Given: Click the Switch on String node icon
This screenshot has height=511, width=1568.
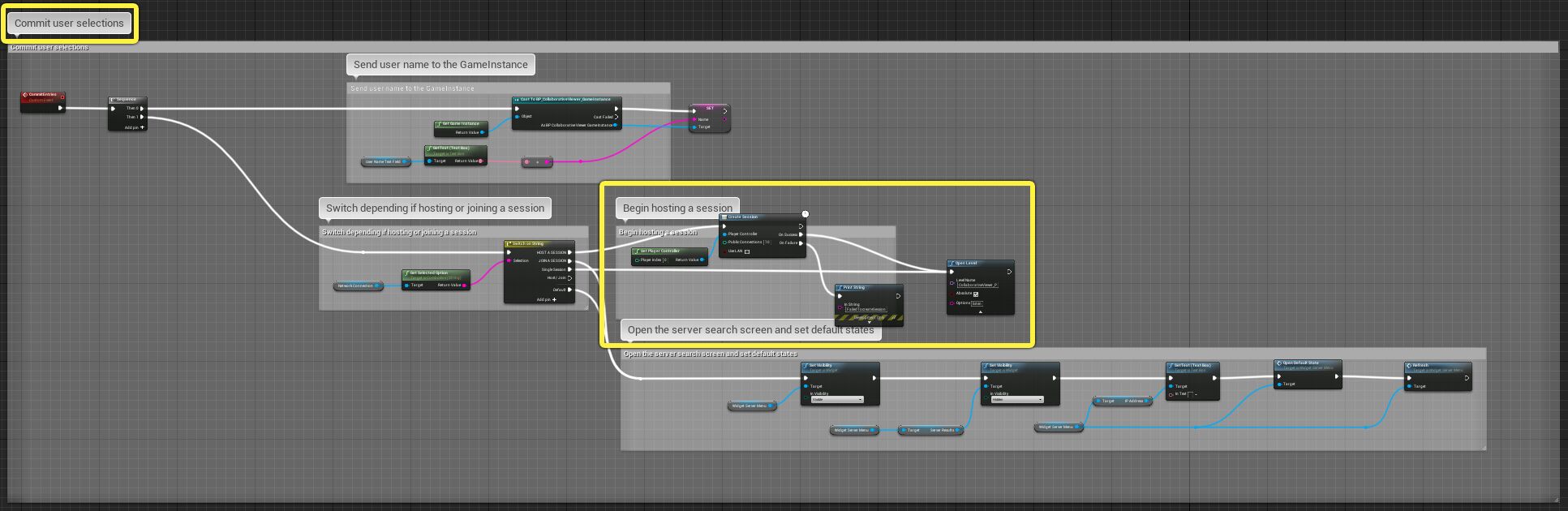Looking at the screenshot, I should pyautogui.click(x=509, y=243).
